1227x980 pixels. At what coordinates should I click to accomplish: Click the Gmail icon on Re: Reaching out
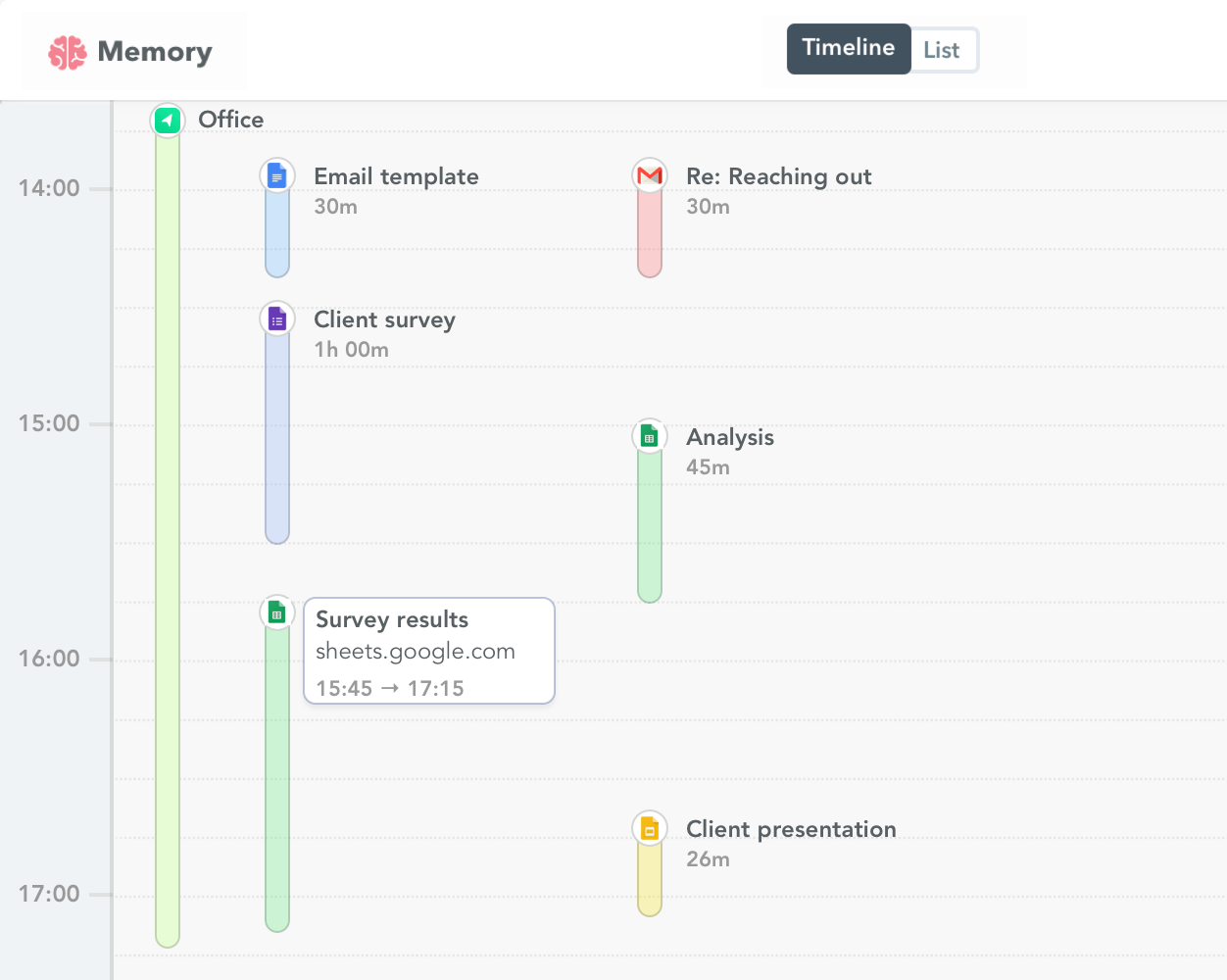click(x=649, y=174)
